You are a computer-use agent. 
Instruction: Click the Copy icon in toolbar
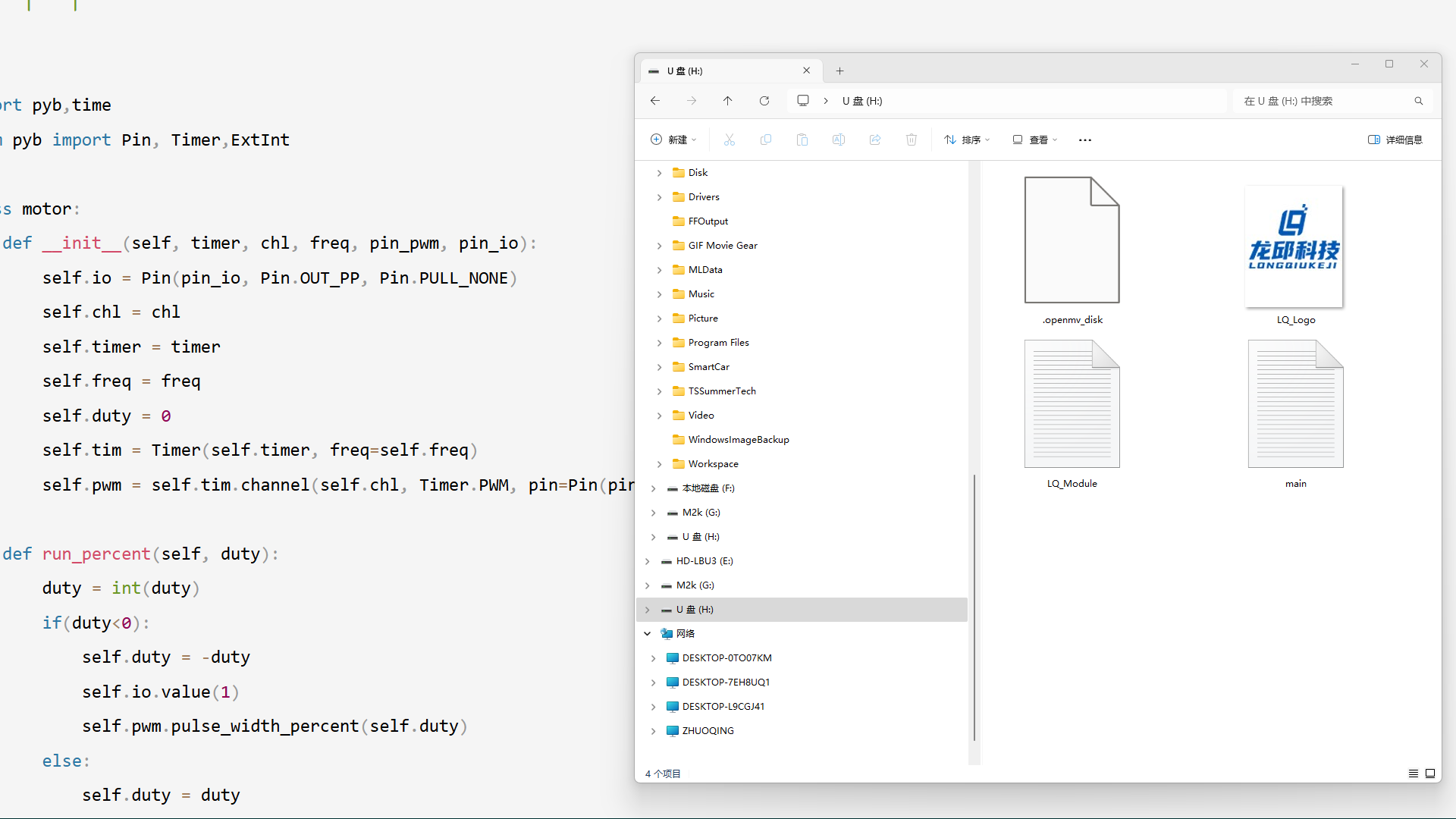pyautogui.click(x=766, y=140)
